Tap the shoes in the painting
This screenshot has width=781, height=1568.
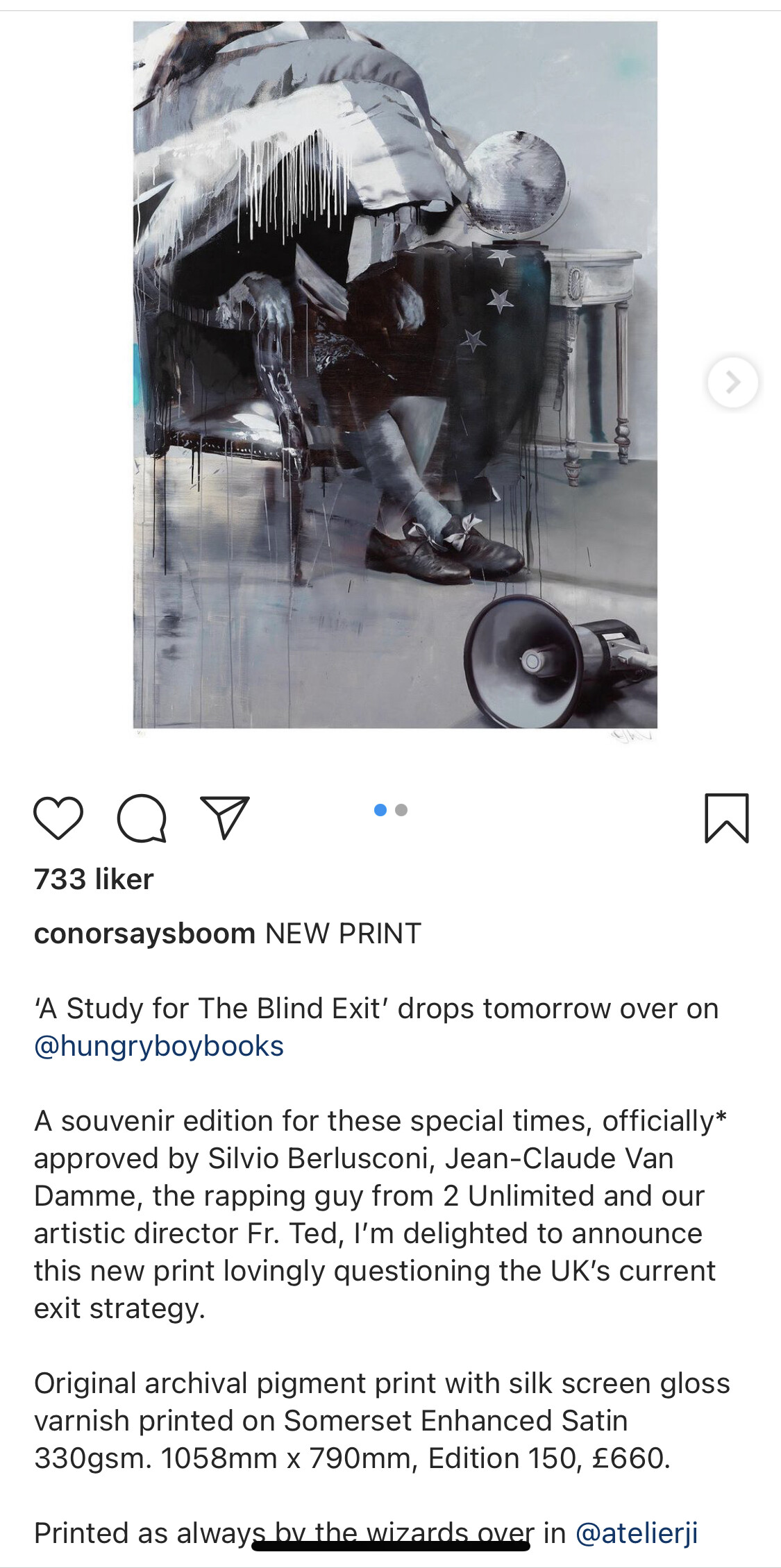[444, 548]
